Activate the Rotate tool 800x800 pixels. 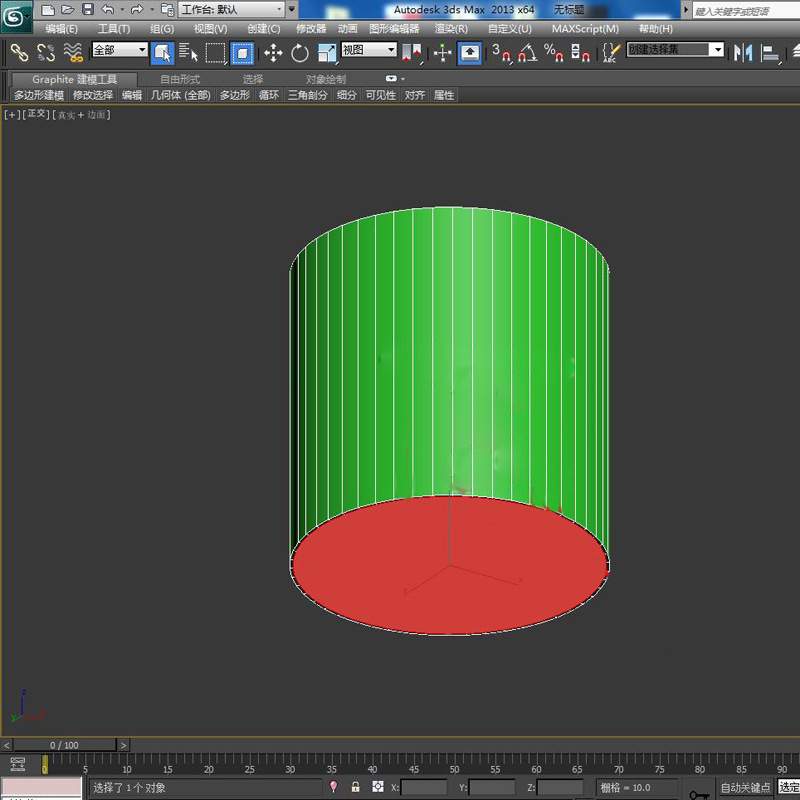click(x=300, y=52)
